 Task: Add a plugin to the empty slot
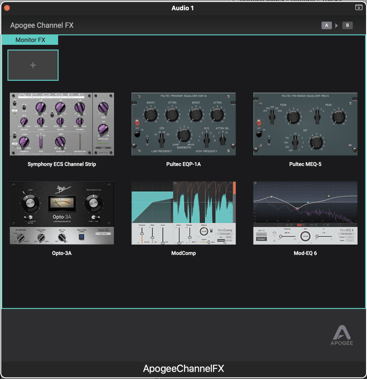[33, 65]
